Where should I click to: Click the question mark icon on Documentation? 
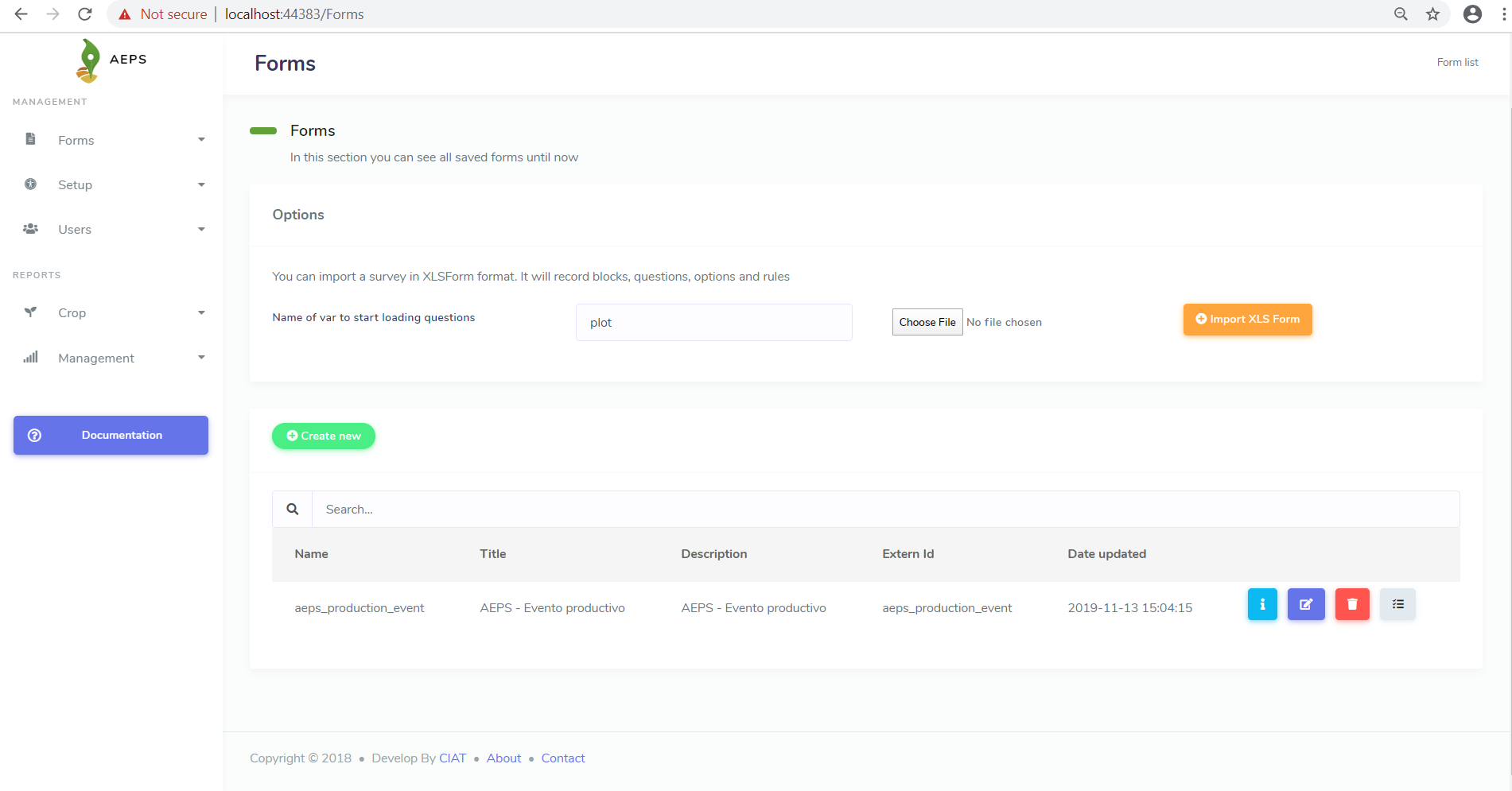(x=34, y=435)
